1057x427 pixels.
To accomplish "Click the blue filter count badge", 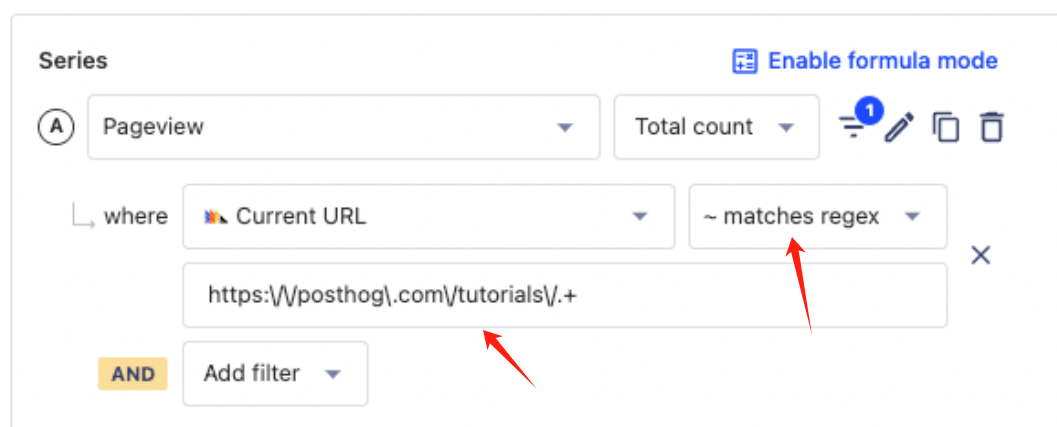I will 869,112.
